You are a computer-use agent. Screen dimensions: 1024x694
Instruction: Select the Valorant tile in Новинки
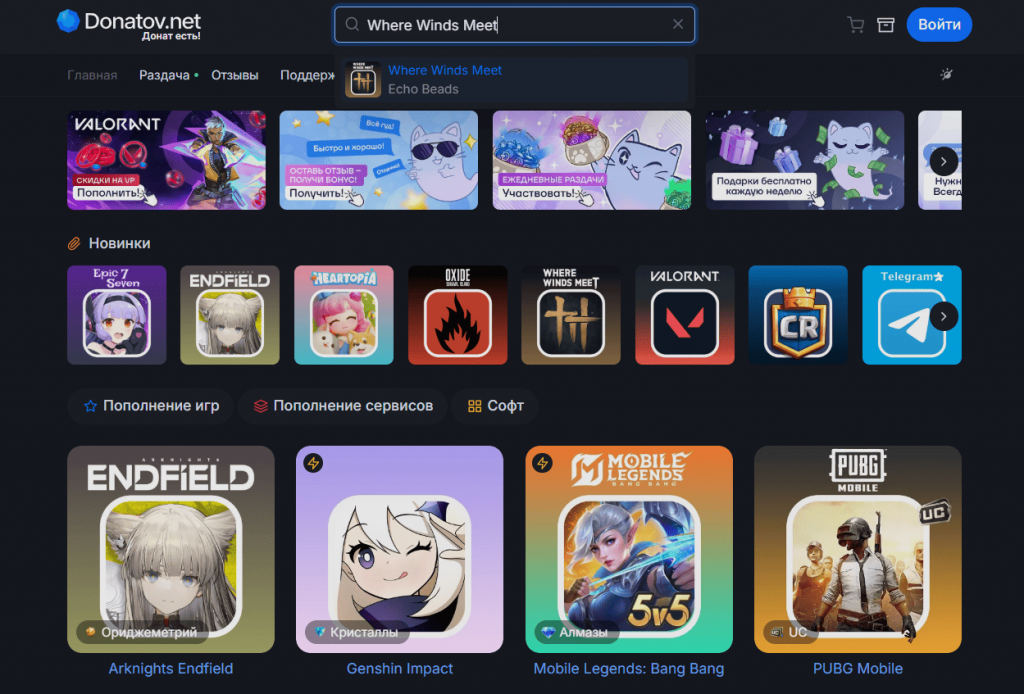pos(684,315)
